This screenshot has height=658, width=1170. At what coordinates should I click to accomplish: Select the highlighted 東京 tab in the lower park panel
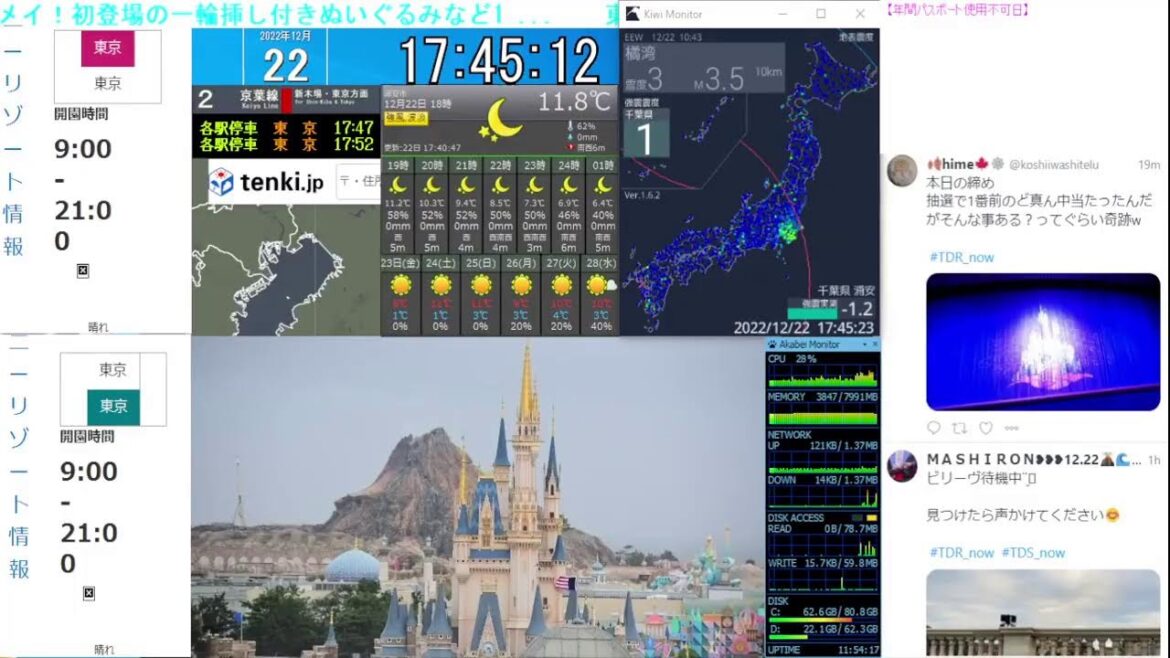pyautogui.click(x=114, y=405)
